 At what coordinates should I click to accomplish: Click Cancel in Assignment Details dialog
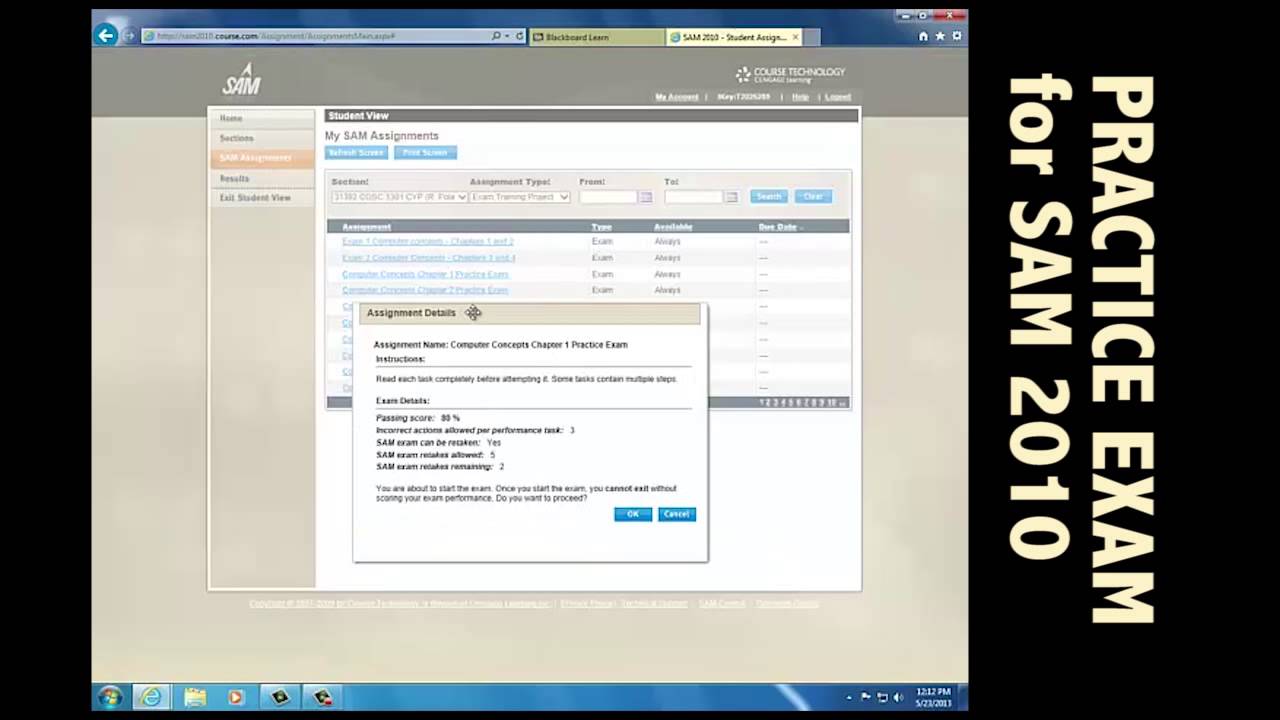[x=677, y=514]
